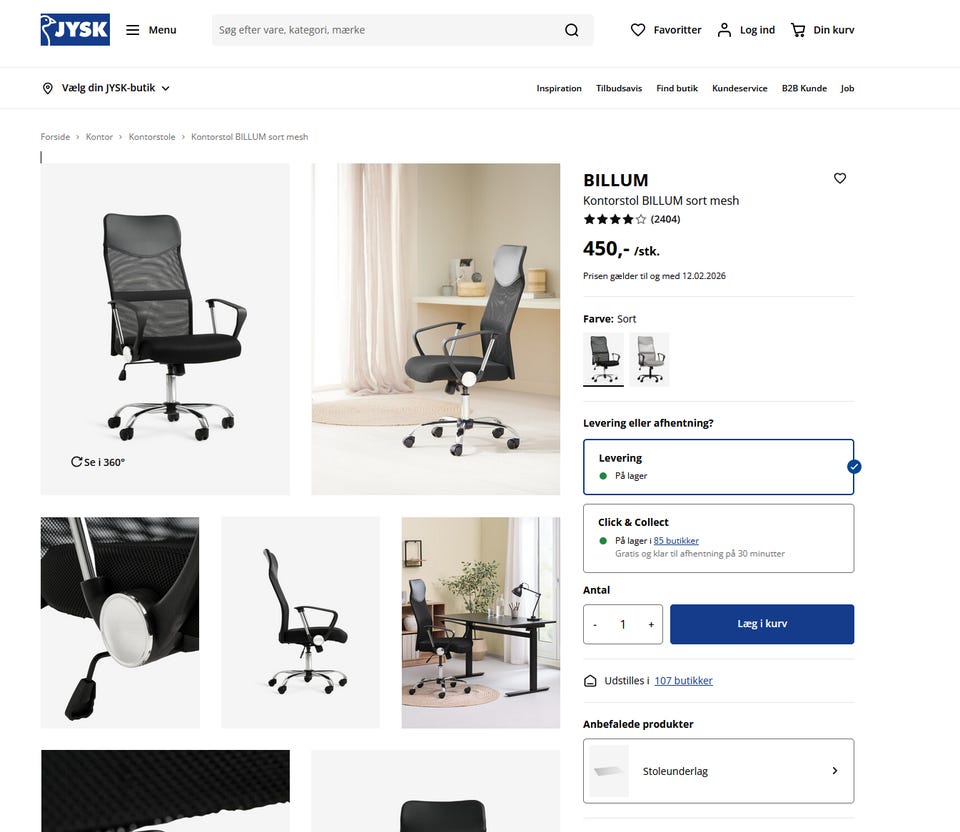
Task: Increase quantity with plus button
Action: tap(651, 624)
